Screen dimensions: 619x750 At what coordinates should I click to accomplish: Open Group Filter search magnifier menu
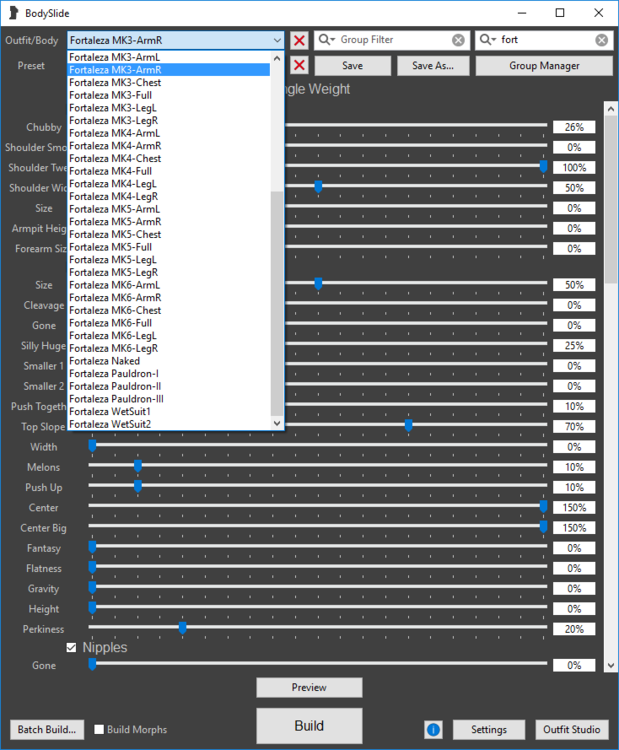pyautogui.click(x=327, y=40)
